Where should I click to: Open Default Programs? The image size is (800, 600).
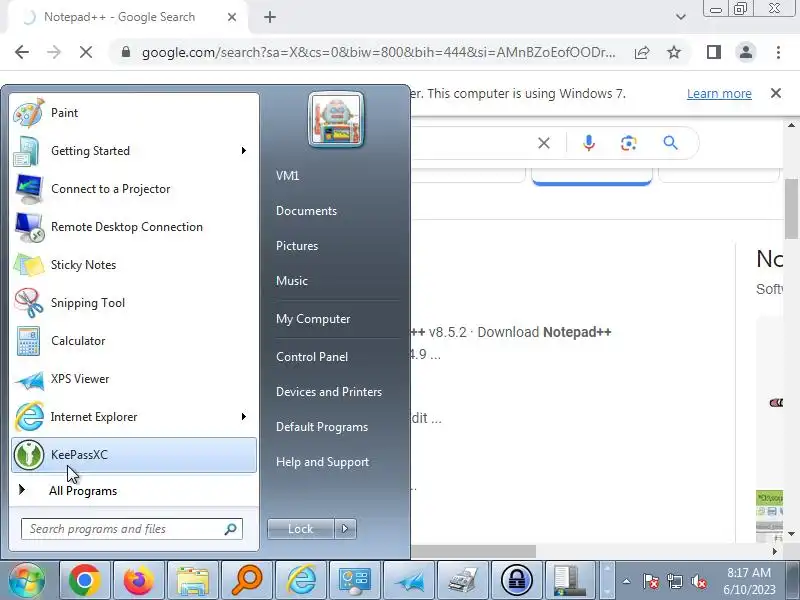point(321,427)
